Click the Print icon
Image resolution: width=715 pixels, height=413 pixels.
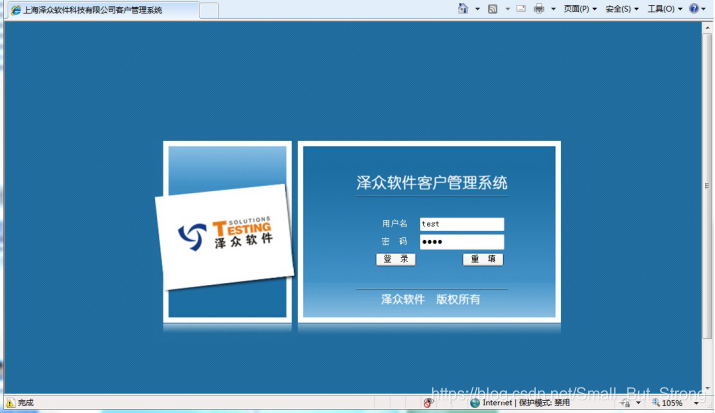pyautogui.click(x=539, y=8)
